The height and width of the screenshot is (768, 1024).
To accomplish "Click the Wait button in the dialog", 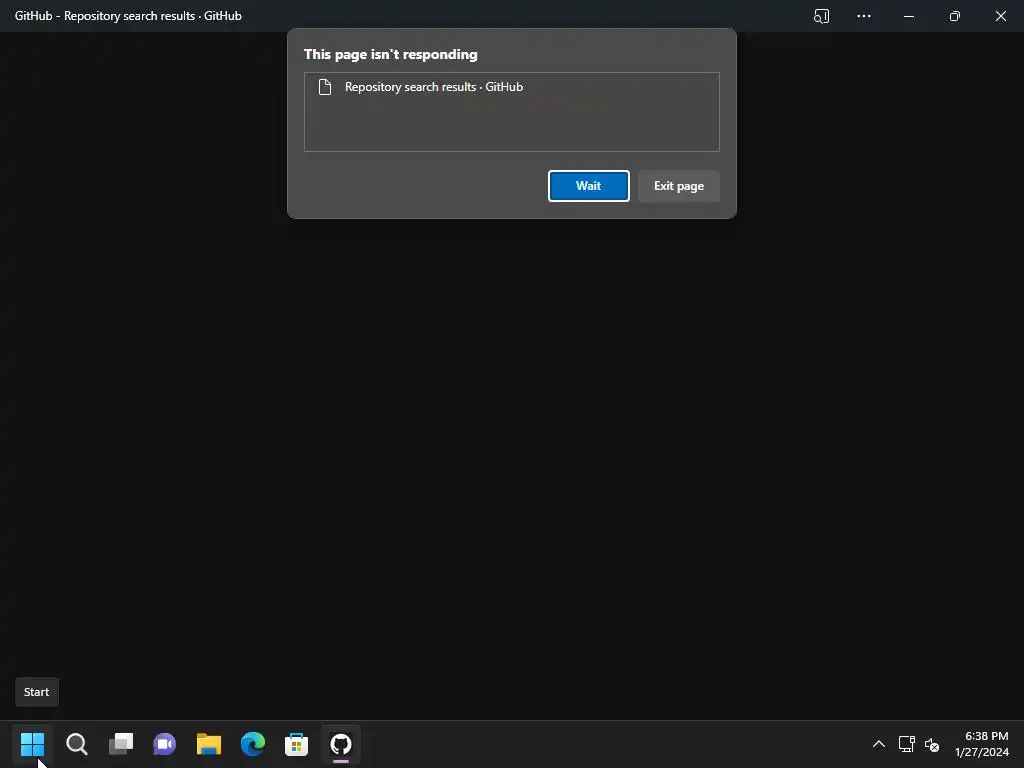I will coord(588,186).
